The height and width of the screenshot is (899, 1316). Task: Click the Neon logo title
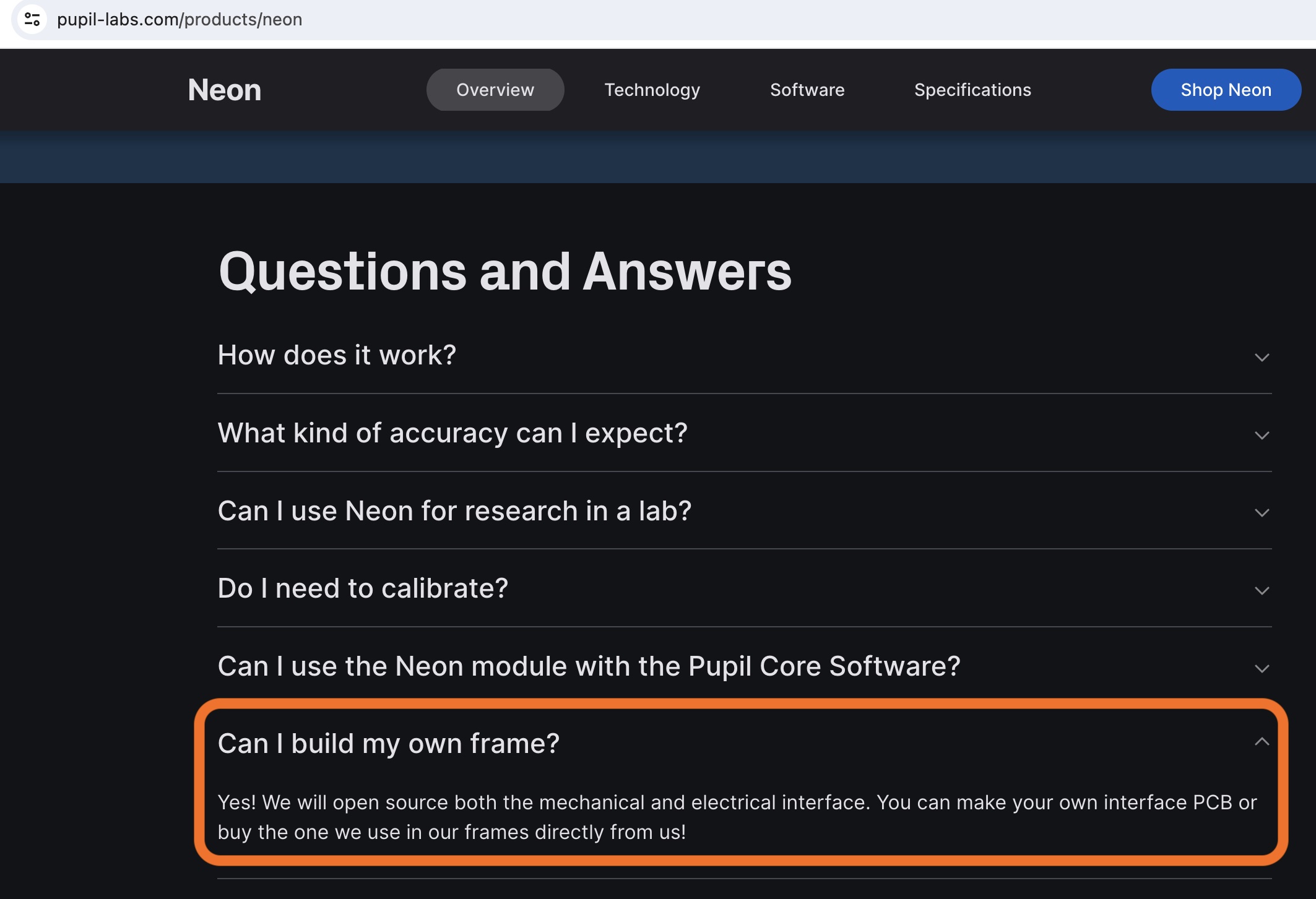(225, 90)
